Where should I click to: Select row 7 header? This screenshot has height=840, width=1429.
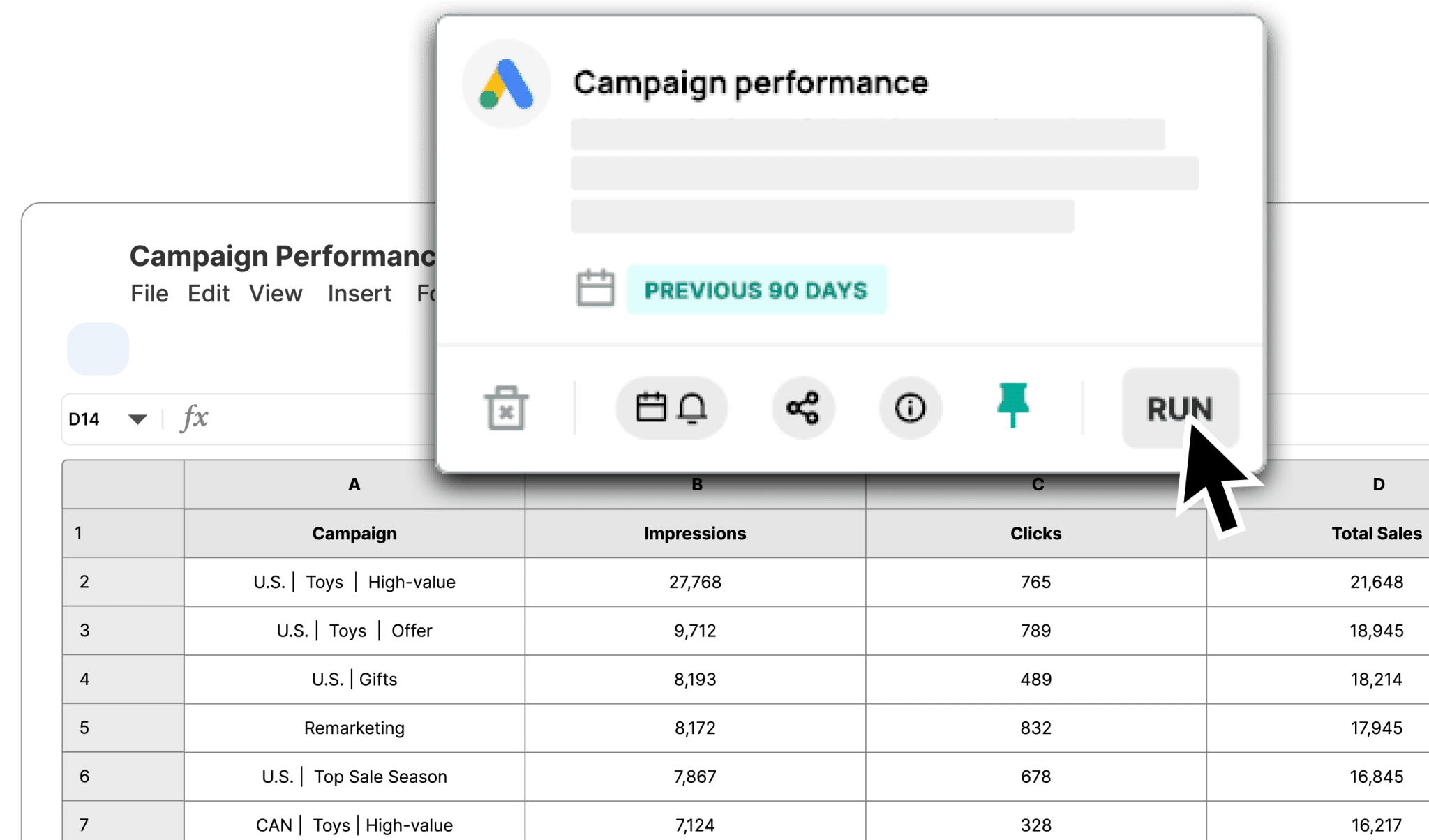124,821
